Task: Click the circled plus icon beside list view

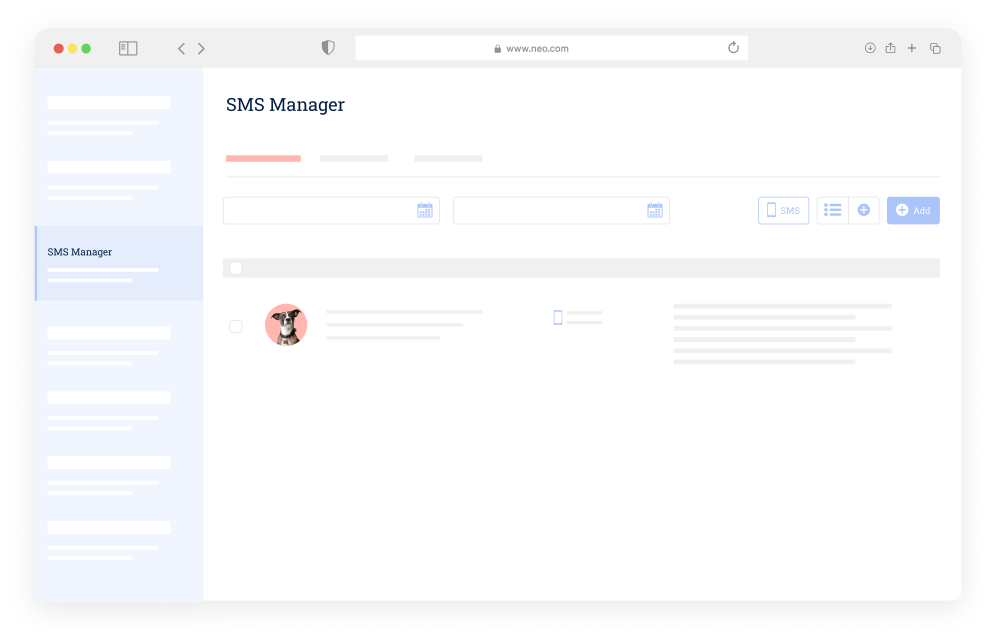Action: tap(864, 210)
